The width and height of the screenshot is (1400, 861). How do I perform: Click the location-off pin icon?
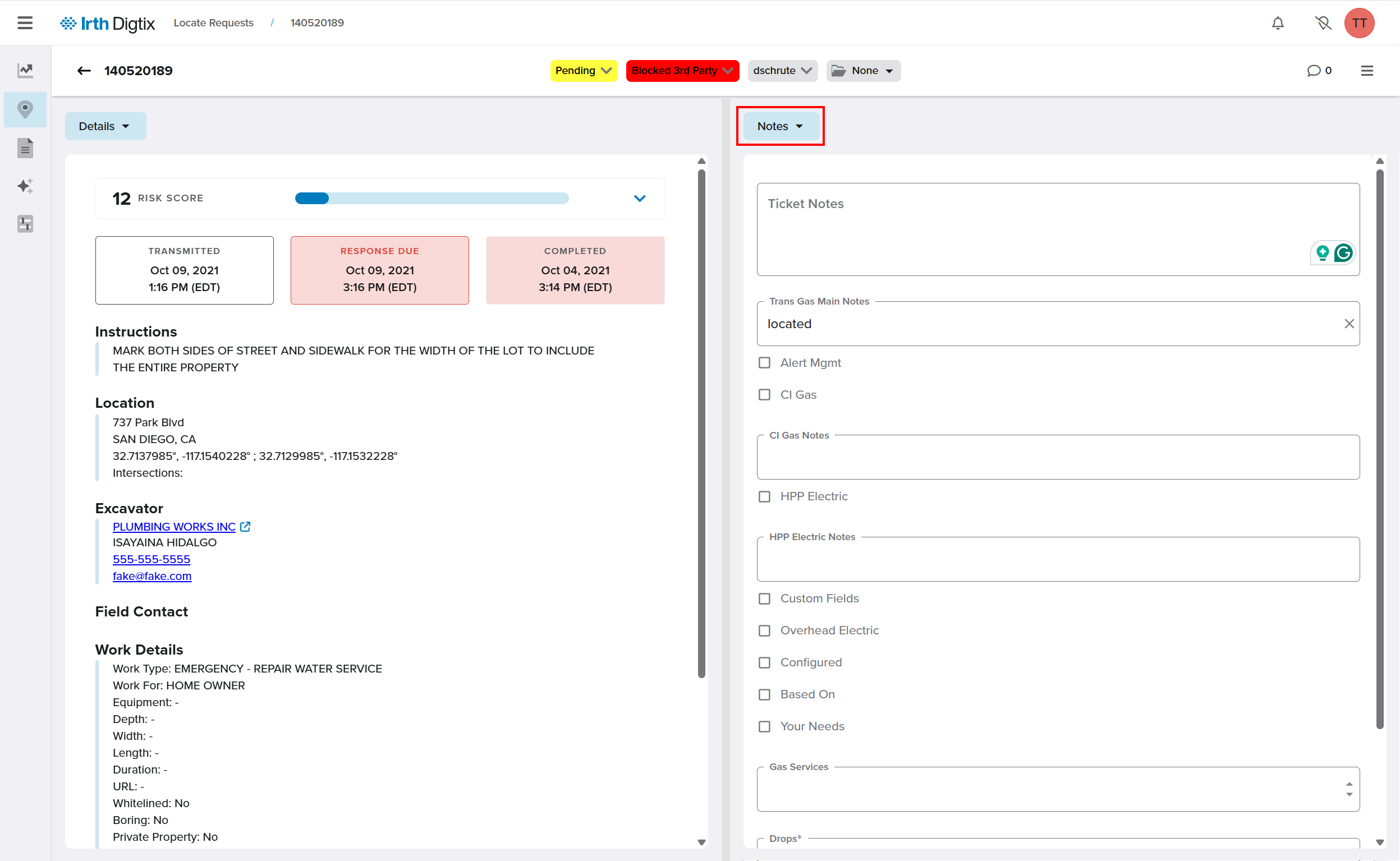pos(1323,23)
